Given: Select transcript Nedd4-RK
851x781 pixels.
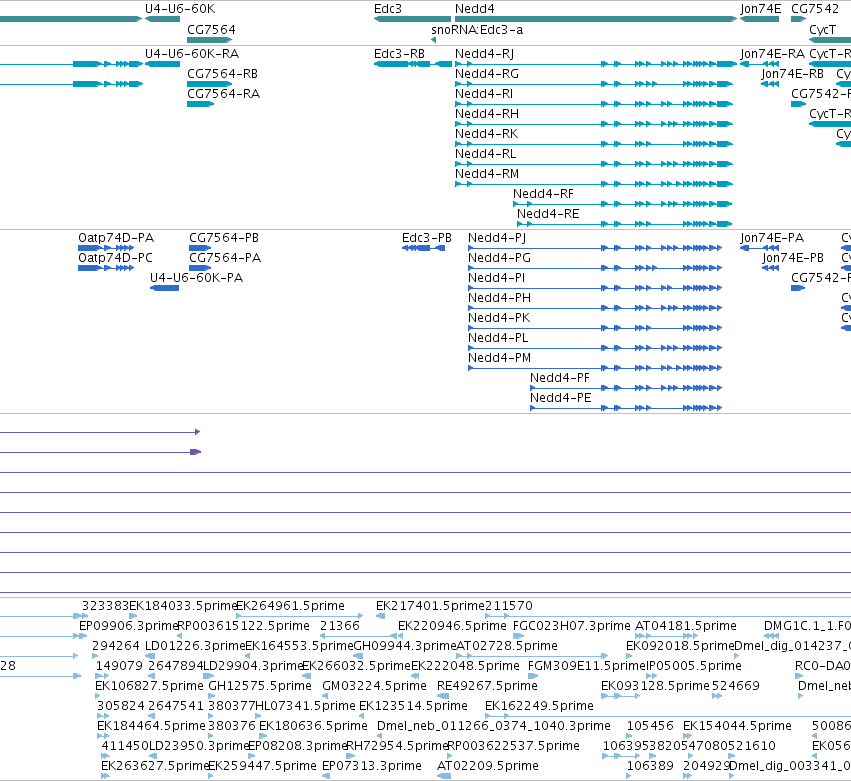Looking at the screenshot, I should pyautogui.click(x=594, y=144).
